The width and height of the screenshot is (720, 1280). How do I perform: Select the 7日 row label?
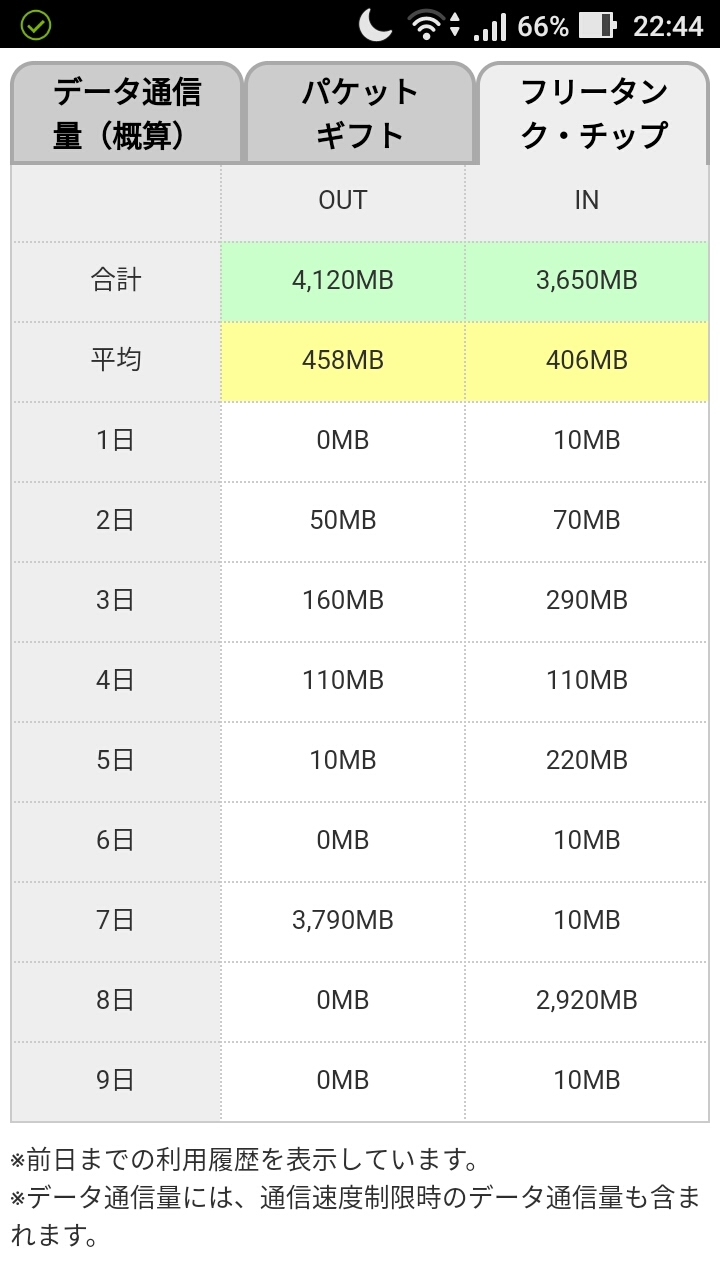116,920
